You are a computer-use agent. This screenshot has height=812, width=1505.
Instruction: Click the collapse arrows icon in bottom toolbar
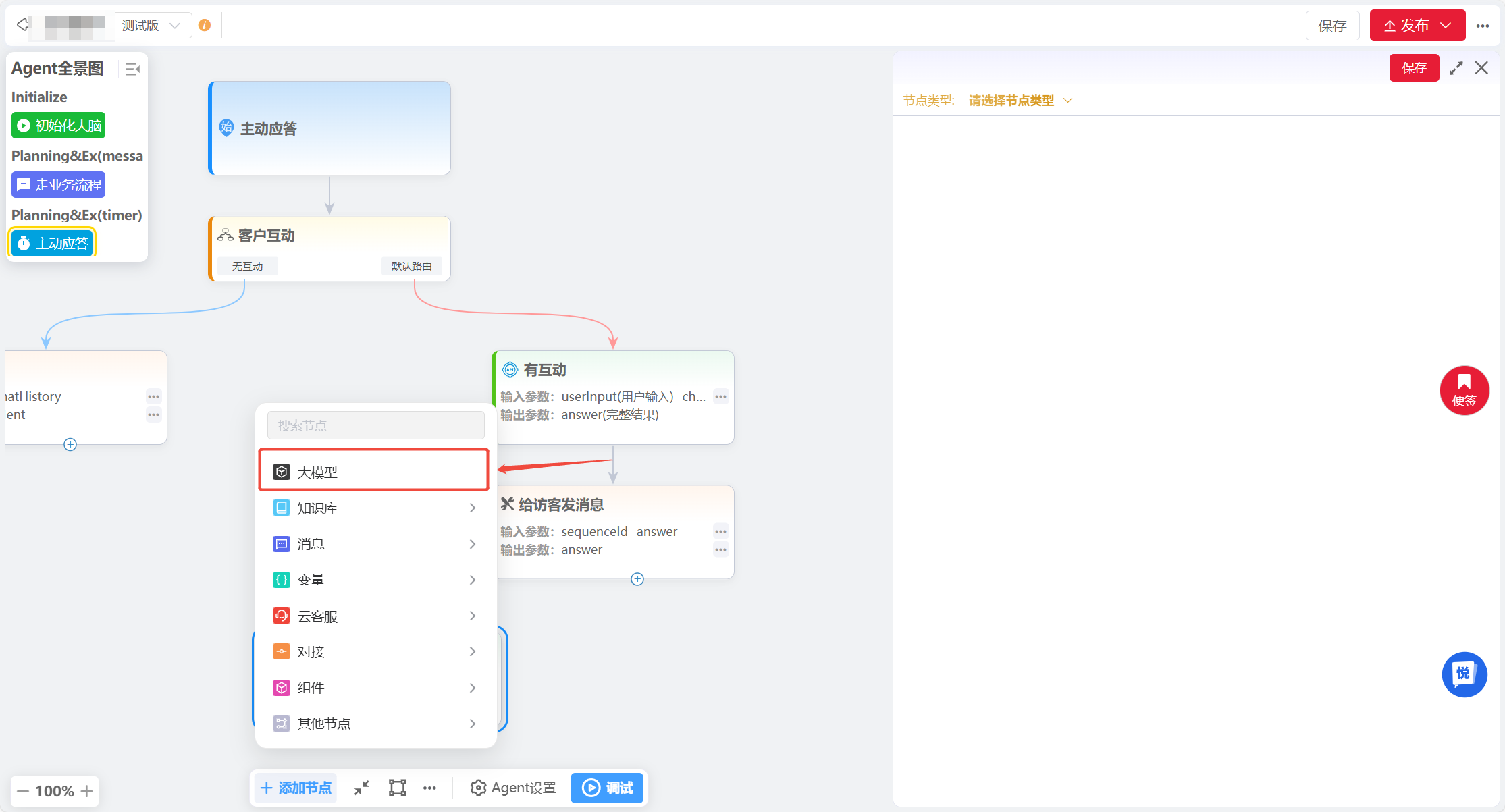(x=362, y=788)
